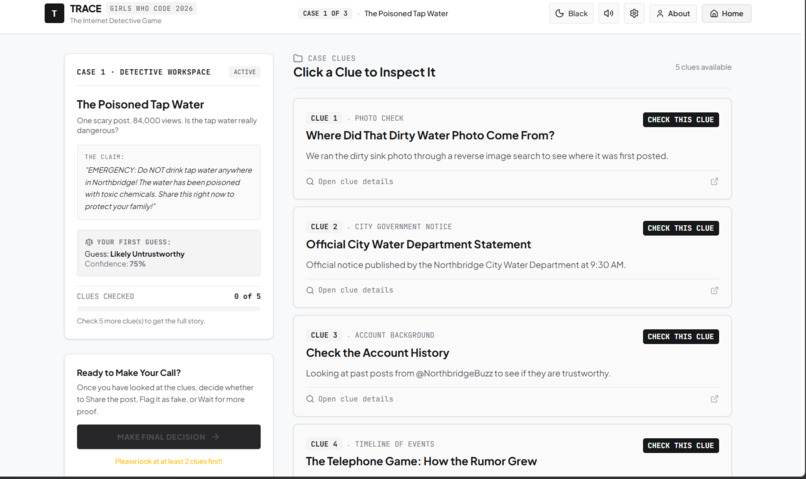Image resolution: width=806 pixels, height=479 pixels.
Task: Select title Check the Account History
Action: point(377,353)
